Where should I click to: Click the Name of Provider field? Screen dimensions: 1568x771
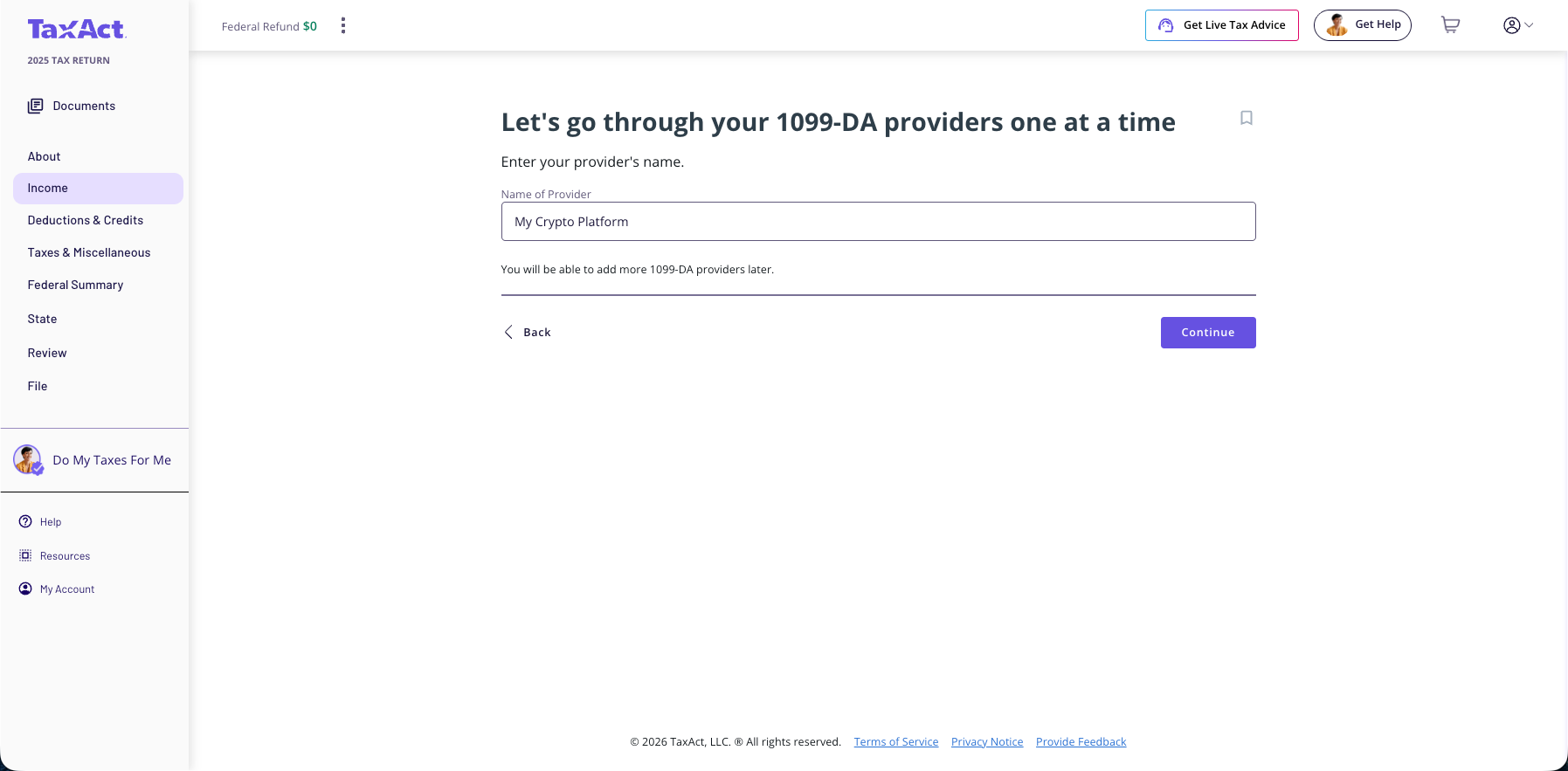[878, 222]
